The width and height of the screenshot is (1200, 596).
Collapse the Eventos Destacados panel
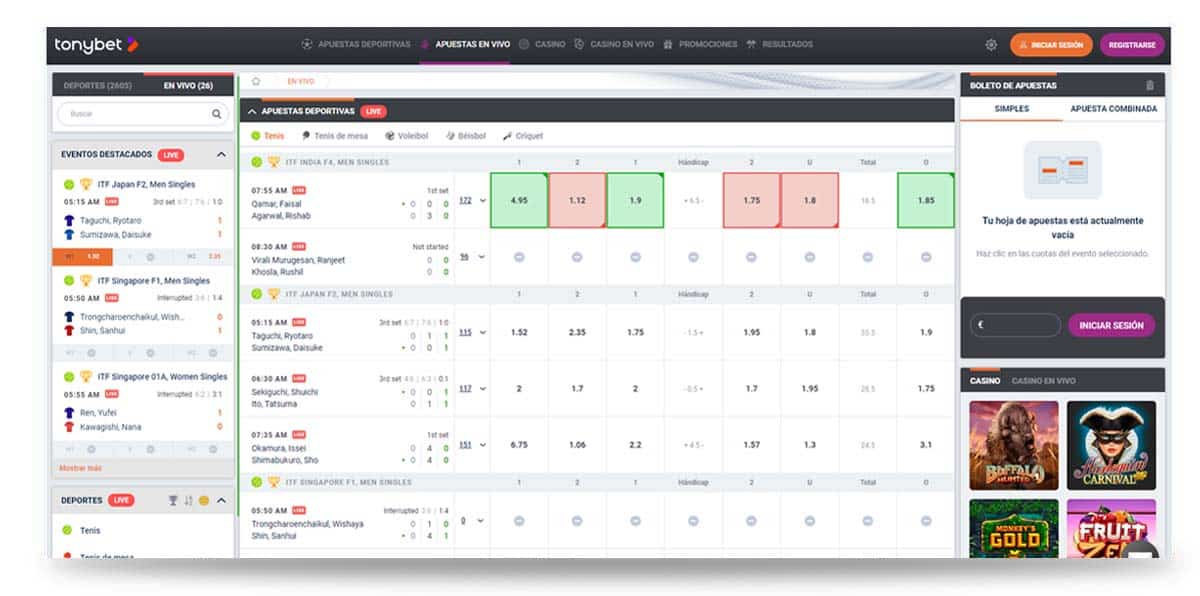coord(221,155)
